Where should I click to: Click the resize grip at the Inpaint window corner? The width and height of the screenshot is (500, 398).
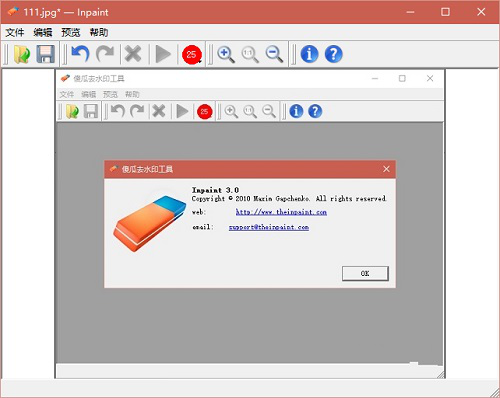pos(495,393)
